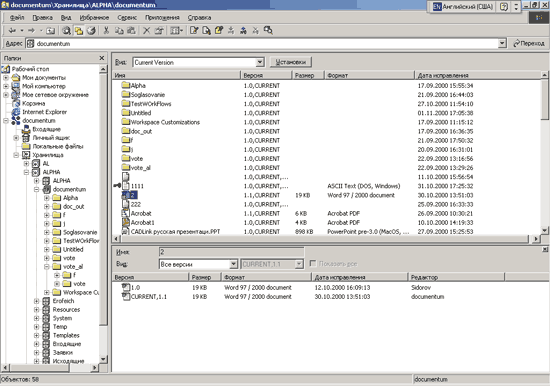The image size is (550, 386).
Task: Open the Back button history dropdown arrow
Action: click(x=22, y=31)
